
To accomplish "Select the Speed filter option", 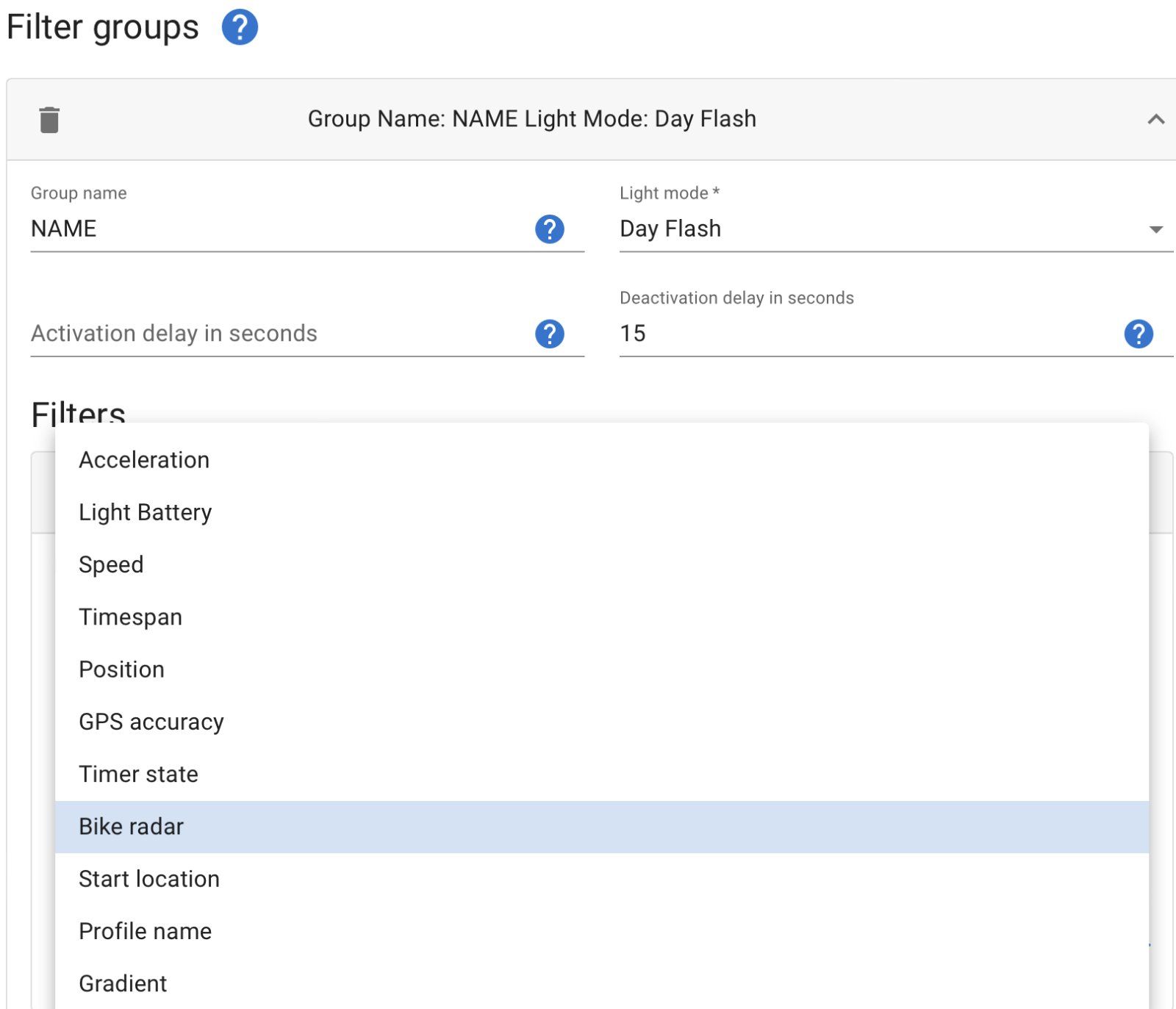I will click(111, 564).
